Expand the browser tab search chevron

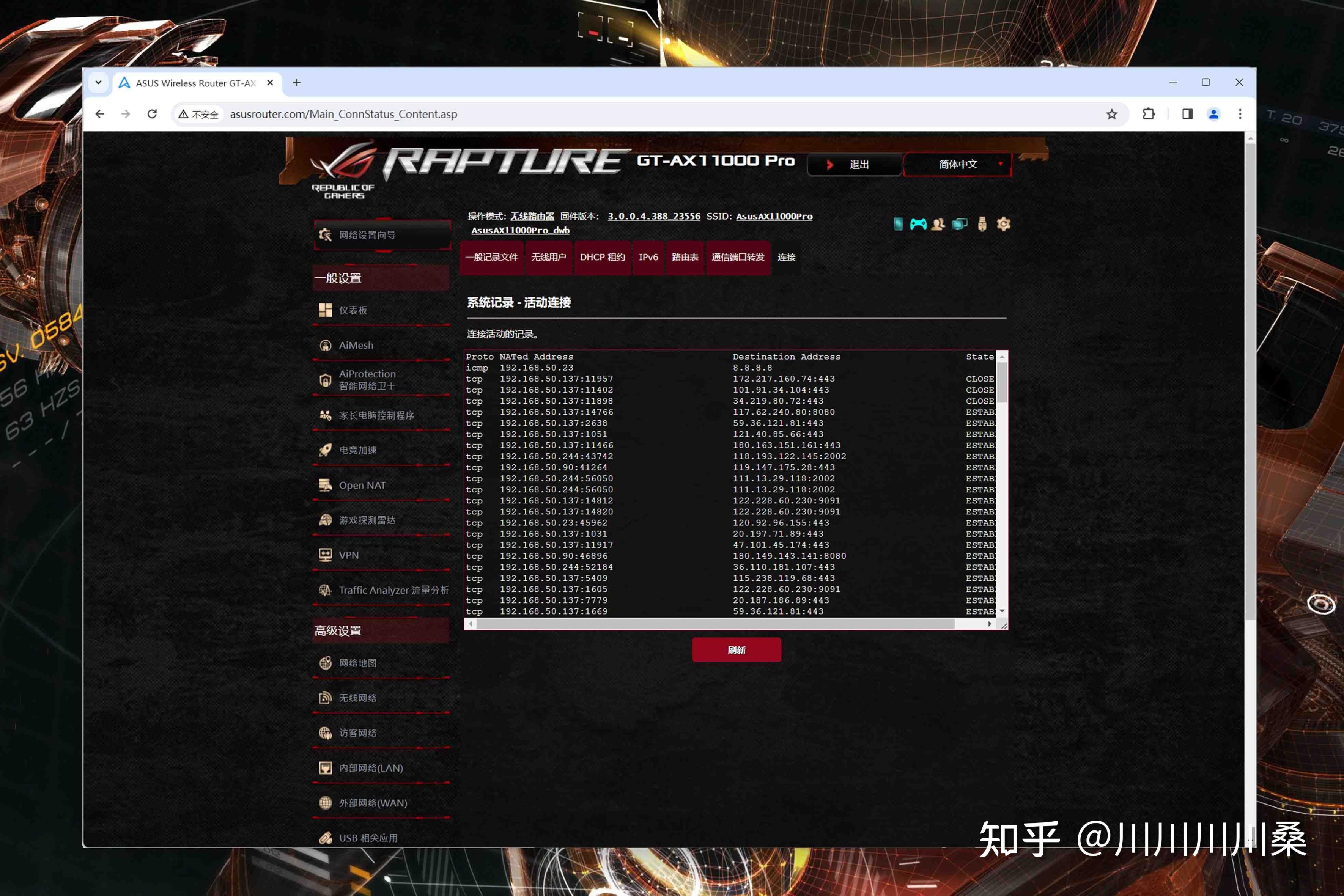(x=98, y=83)
